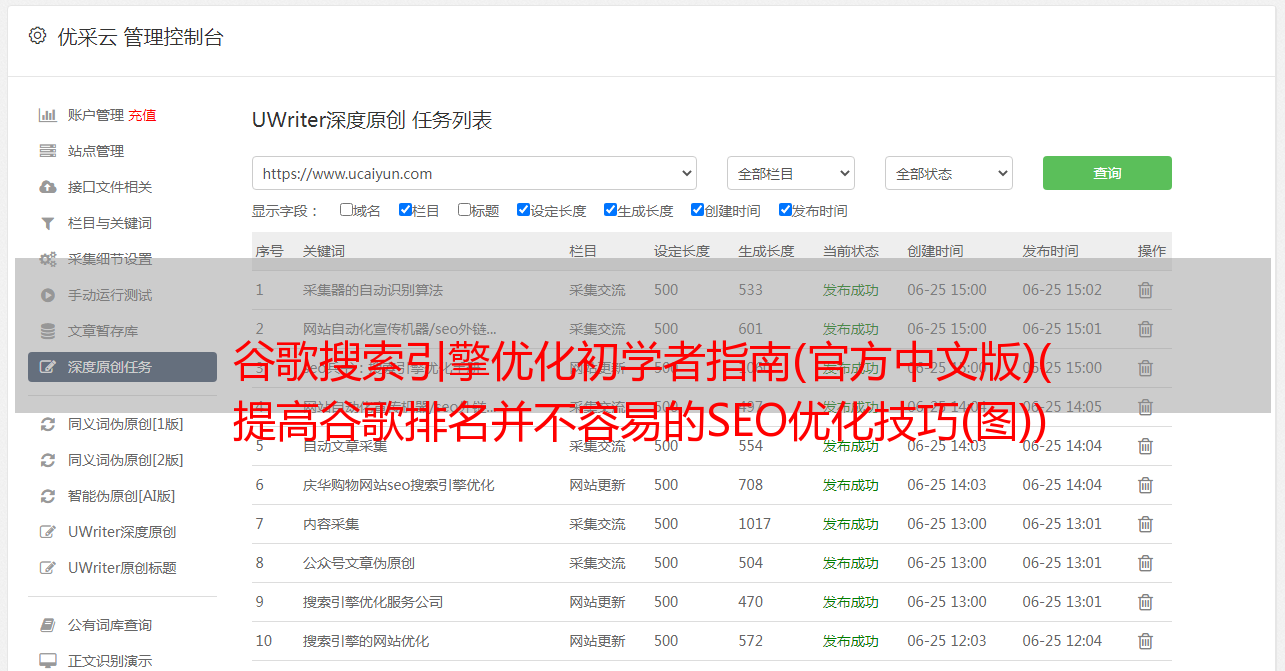Delete row 8 公众号文章伪原创 task
The width and height of the screenshot is (1285, 671).
click(x=1146, y=563)
